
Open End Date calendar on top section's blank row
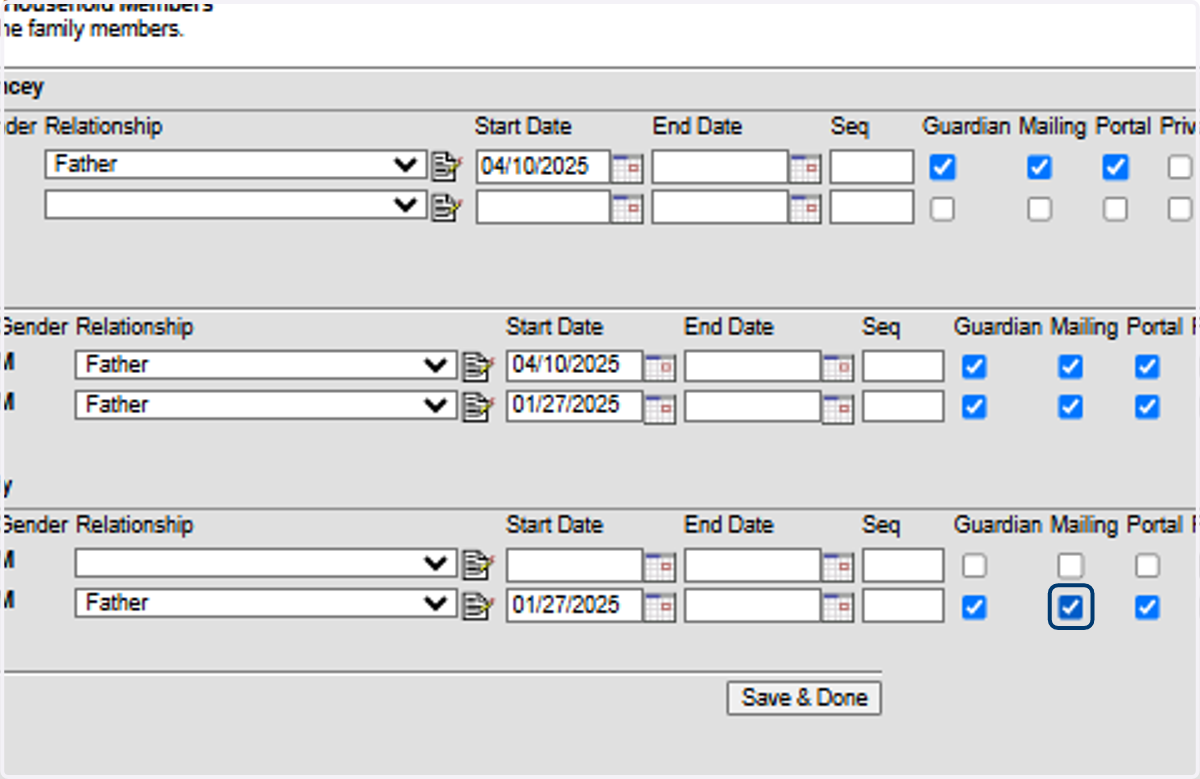(805, 208)
